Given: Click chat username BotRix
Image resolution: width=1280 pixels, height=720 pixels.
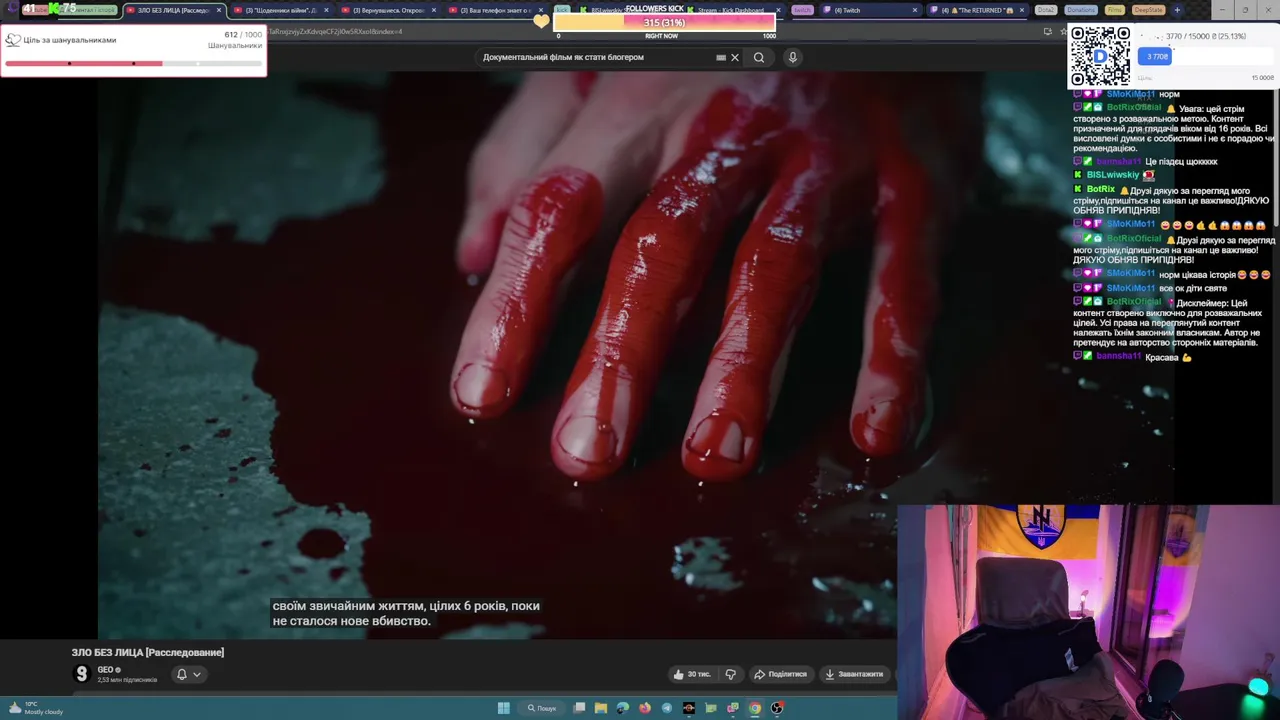Looking at the screenshot, I should [1100, 189].
